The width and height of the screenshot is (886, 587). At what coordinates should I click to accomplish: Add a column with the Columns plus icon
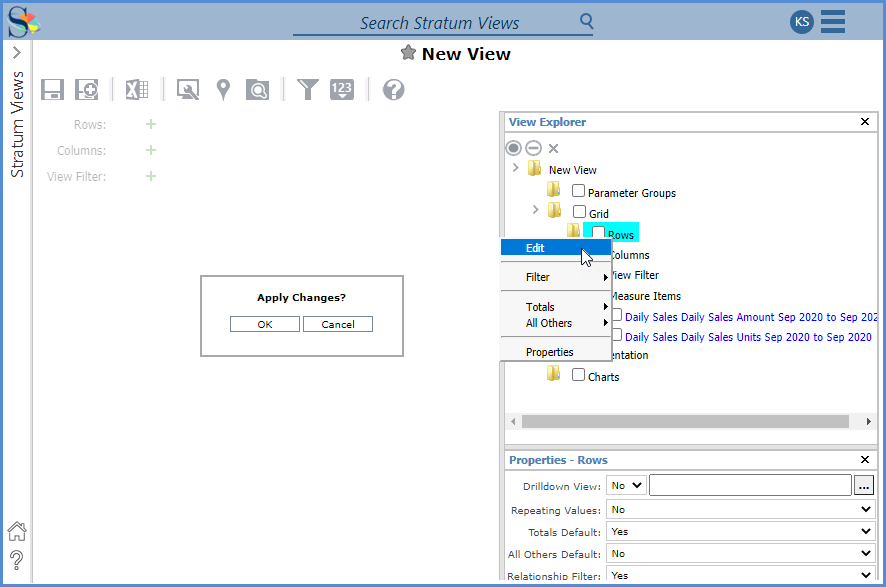151,150
